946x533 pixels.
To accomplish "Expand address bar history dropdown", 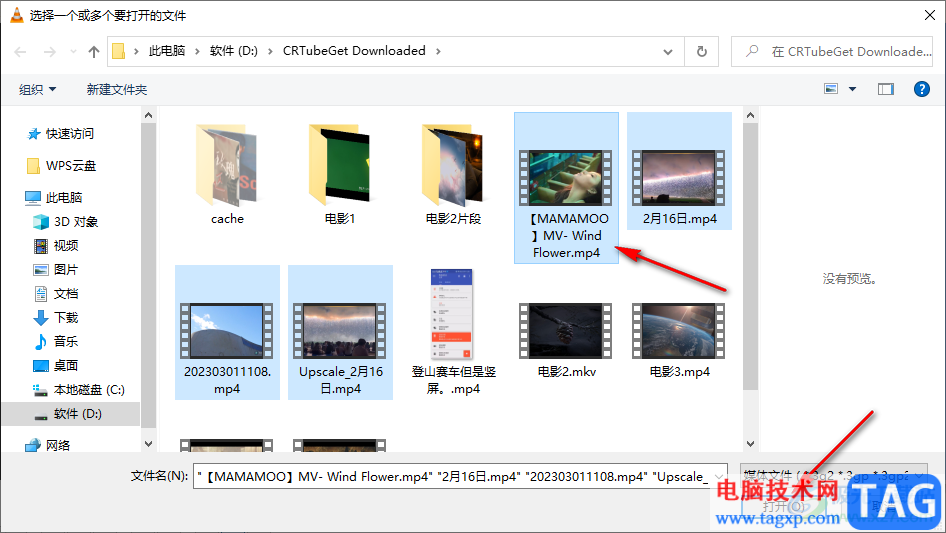I will coord(668,52).
